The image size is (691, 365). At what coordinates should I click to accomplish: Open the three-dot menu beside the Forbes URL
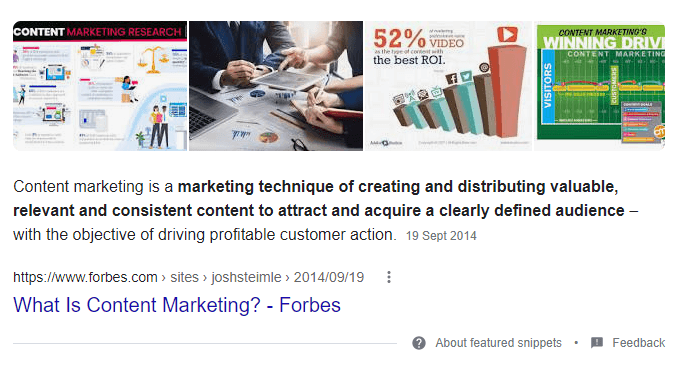pos(389,277)
